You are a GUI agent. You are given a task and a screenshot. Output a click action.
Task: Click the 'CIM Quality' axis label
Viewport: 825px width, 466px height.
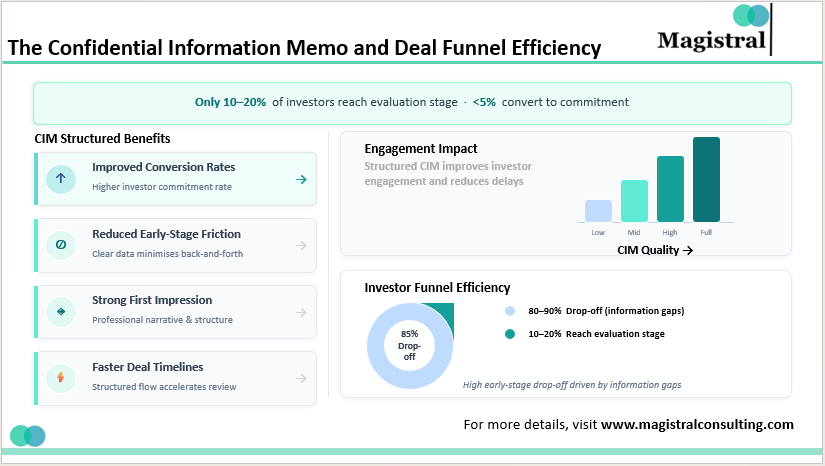[655, 250]
